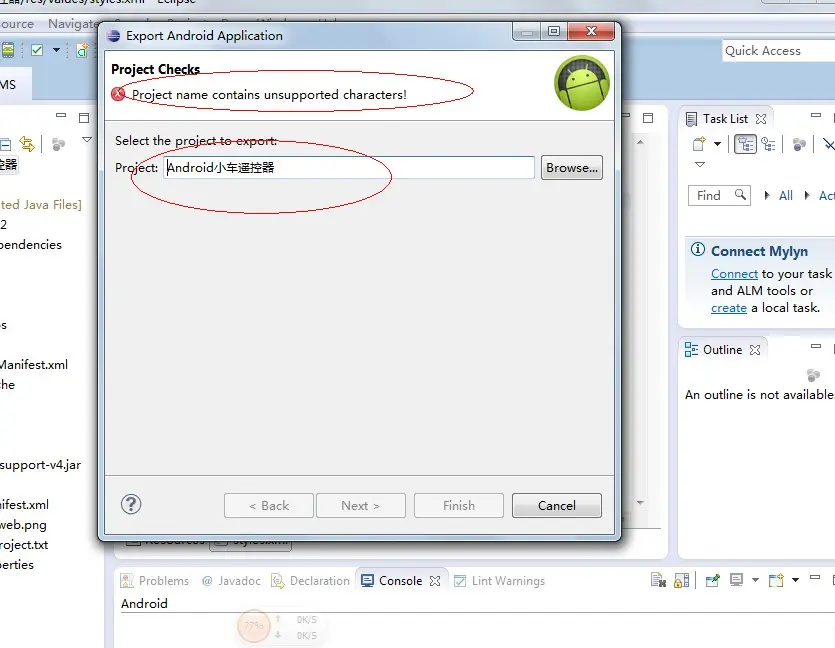Click the Browse... button
The height and width of the screenshot is (648, 835).
point(572,168)
